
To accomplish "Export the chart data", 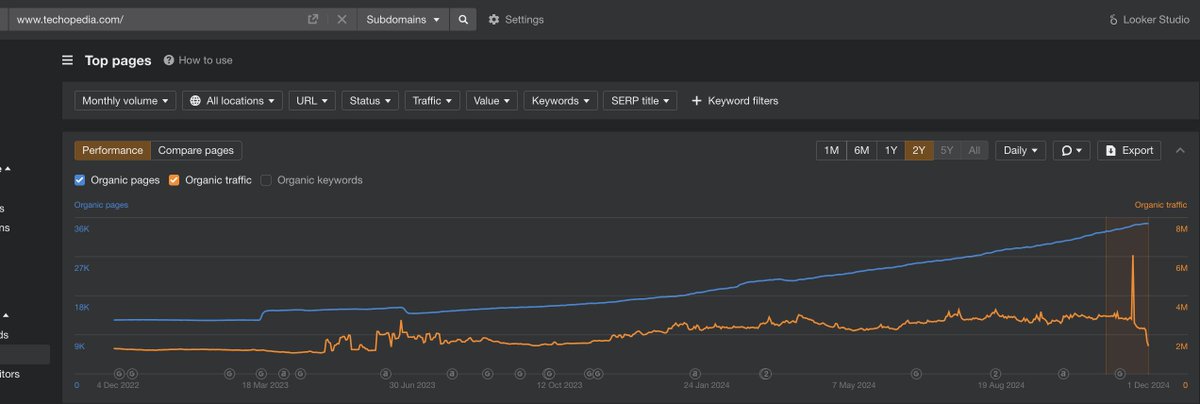I will [x=1129, y=150].
